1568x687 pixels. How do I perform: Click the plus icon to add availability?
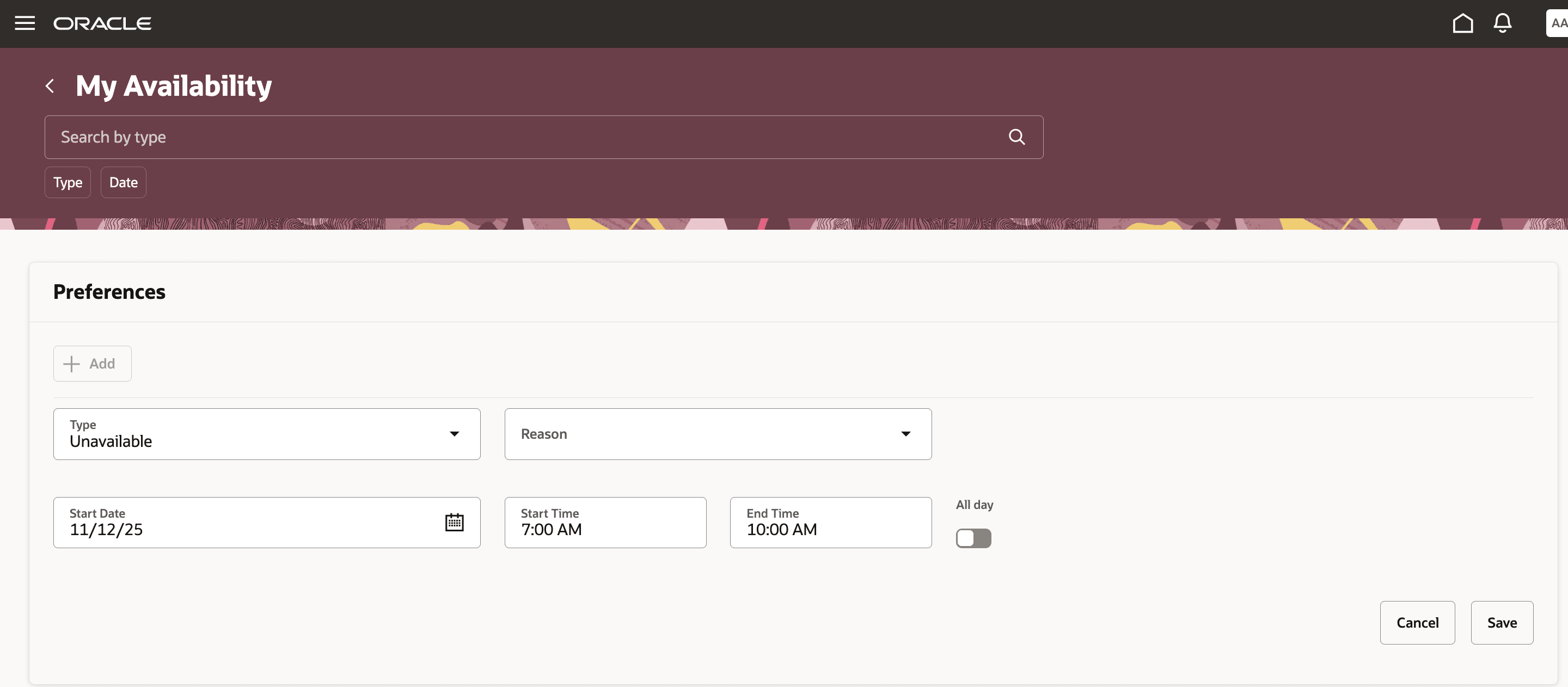[71, 363]
